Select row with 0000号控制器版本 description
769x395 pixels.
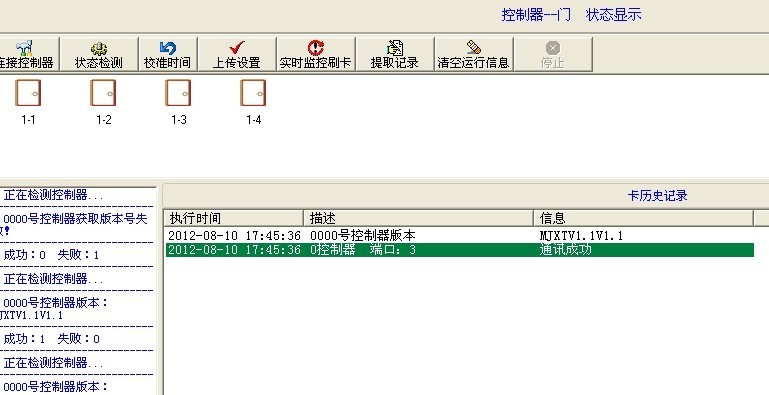460,236
